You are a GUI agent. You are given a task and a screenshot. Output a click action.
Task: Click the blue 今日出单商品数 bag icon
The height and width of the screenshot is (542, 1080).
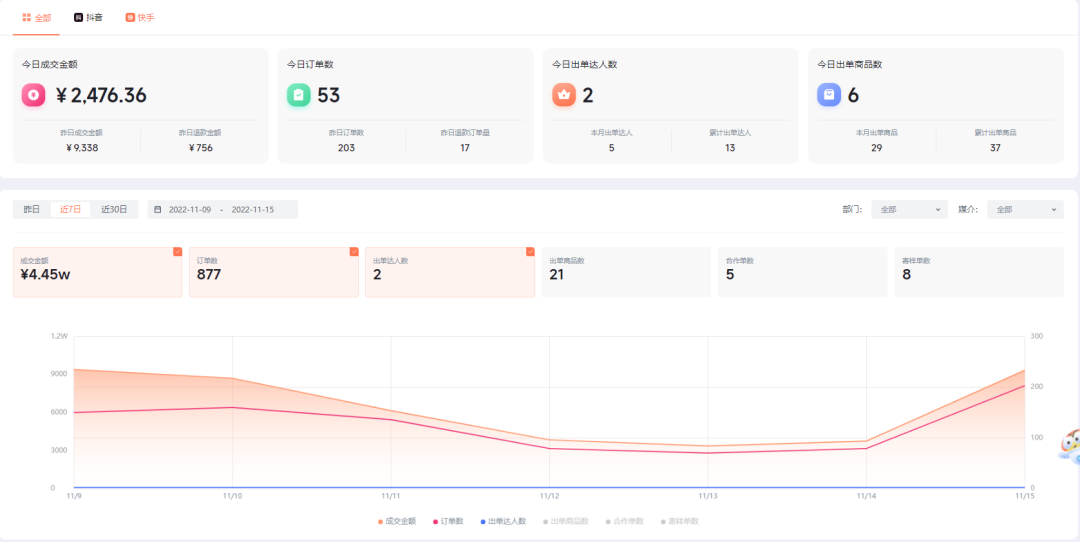click(829, 95)
